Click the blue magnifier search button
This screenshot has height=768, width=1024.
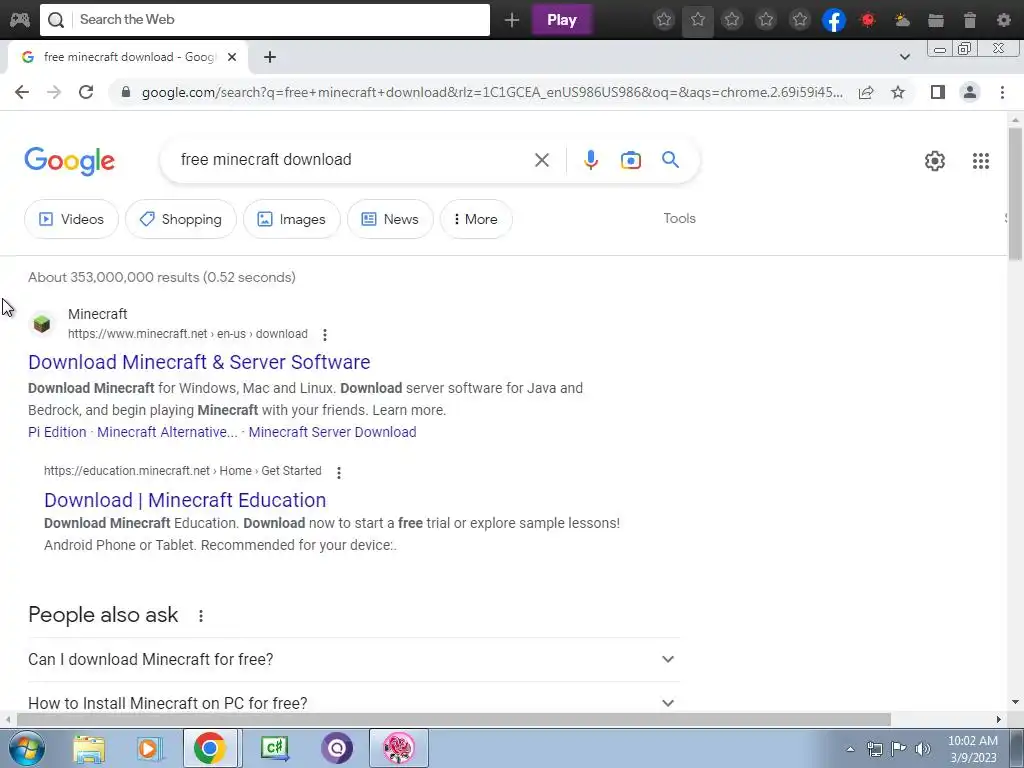pos(670,159)
